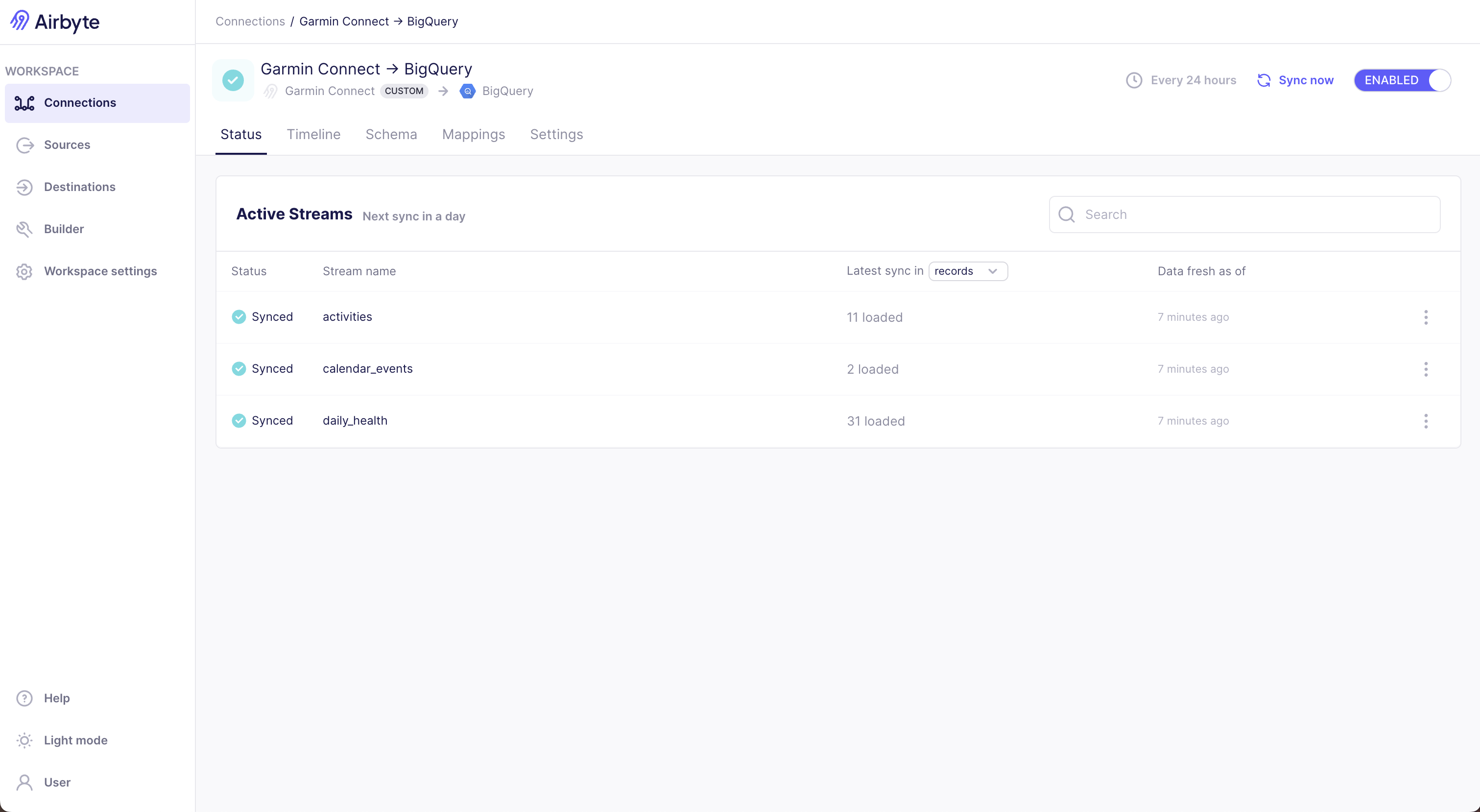
Task: Switch to the Timeline tab
Action: click(314, 135)
